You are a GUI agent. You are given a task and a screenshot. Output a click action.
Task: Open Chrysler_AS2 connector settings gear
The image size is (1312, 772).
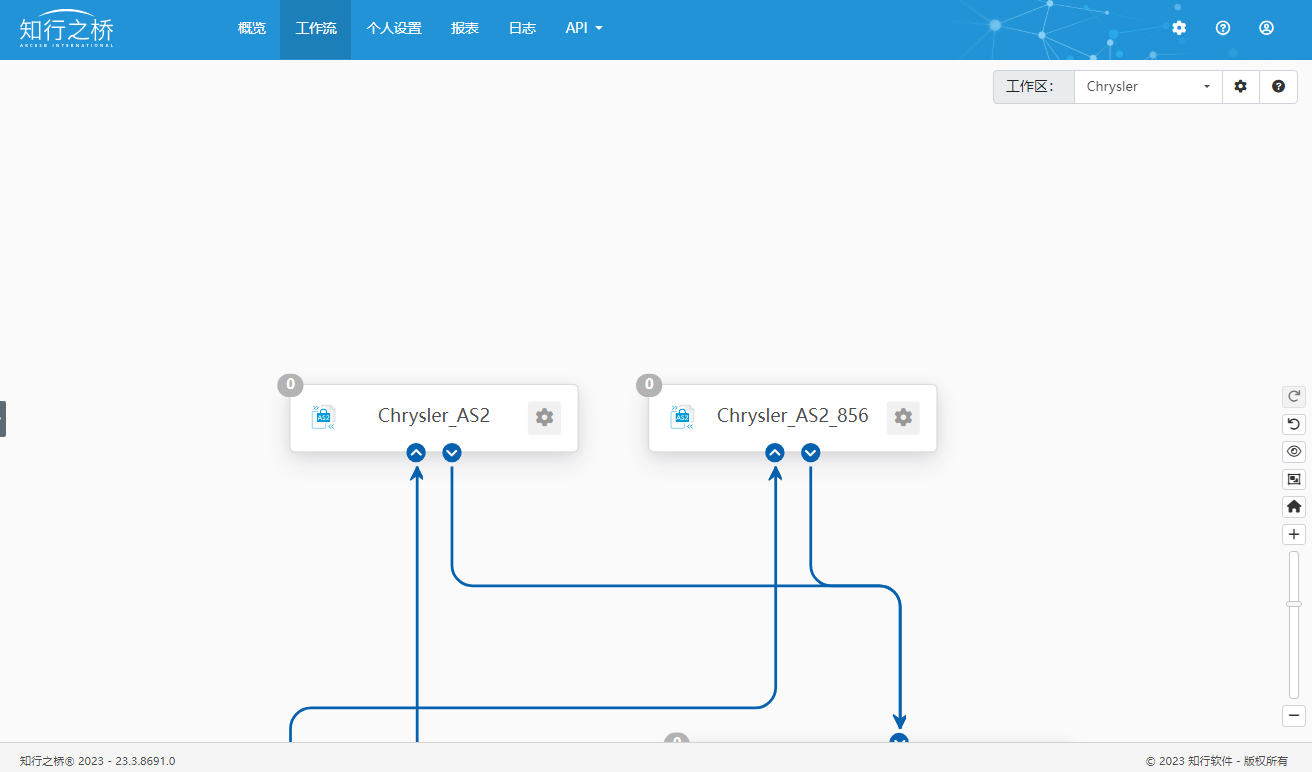pos(544,418)
